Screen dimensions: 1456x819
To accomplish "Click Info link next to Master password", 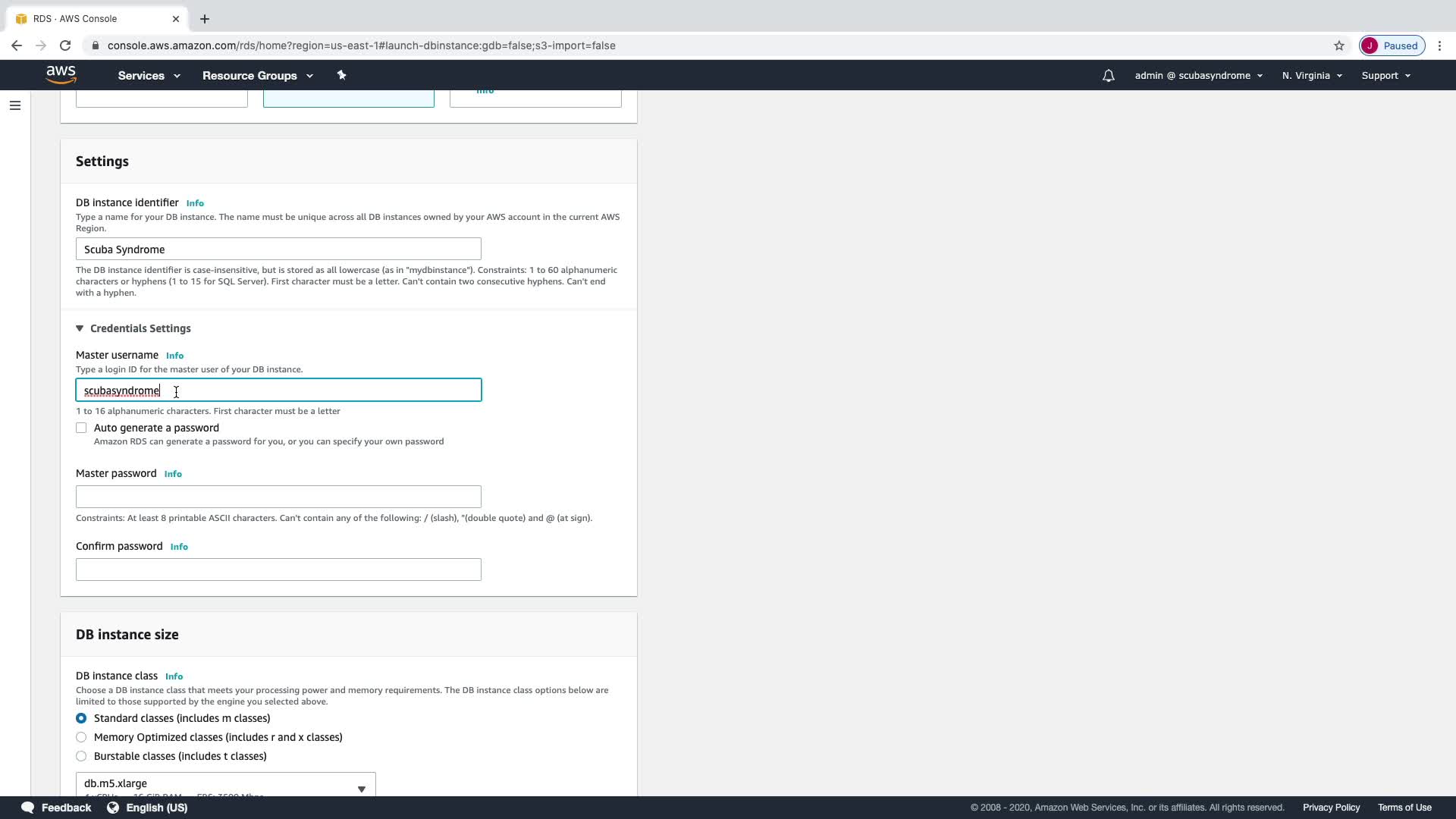I will [173, 474].
